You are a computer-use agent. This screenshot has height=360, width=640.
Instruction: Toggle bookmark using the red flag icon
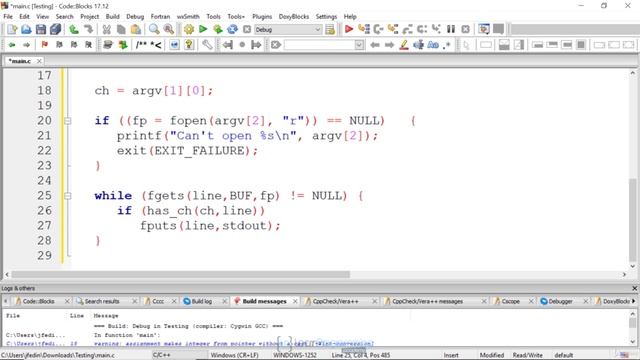point(44,45)
